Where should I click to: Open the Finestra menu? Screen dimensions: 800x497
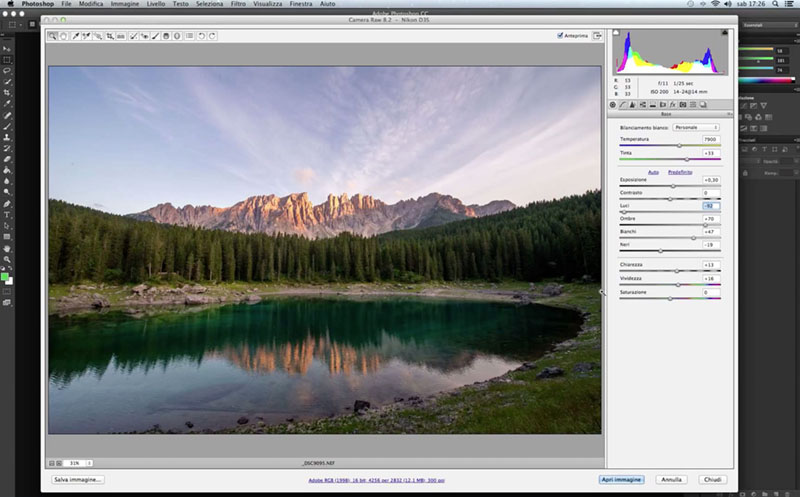click(301, 4)
